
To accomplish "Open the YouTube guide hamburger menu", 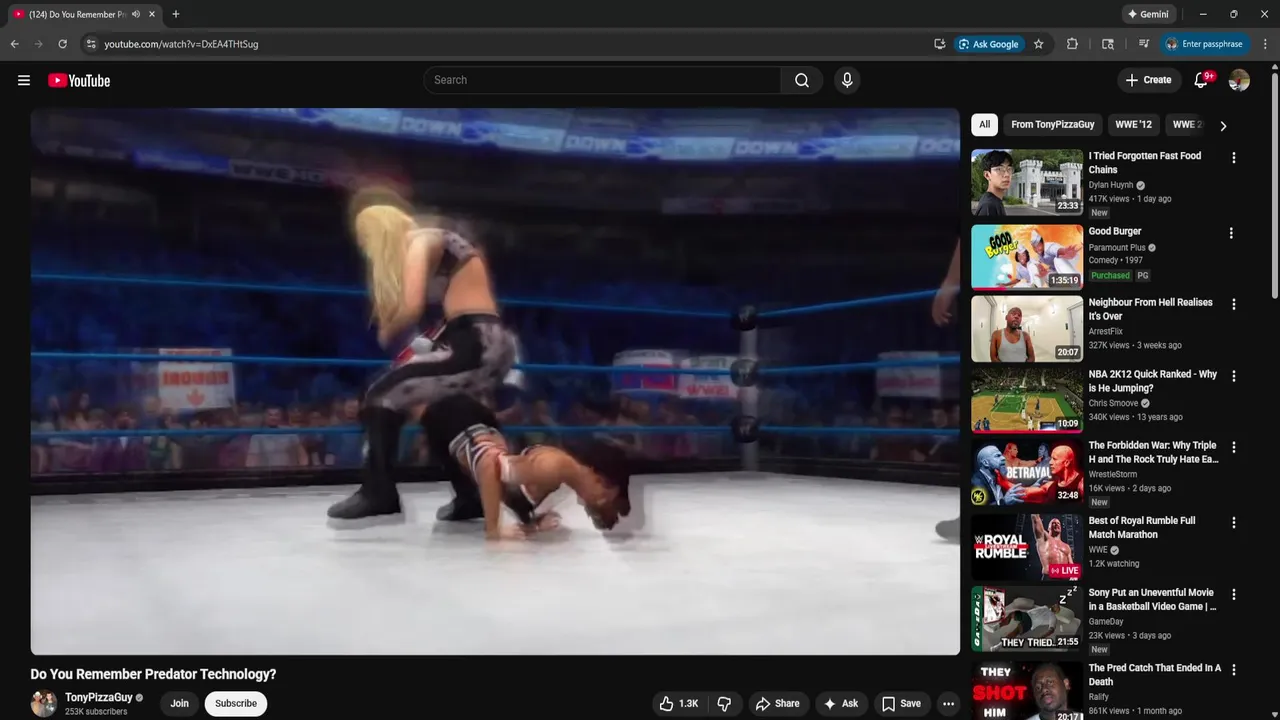I will pos(24,80).
